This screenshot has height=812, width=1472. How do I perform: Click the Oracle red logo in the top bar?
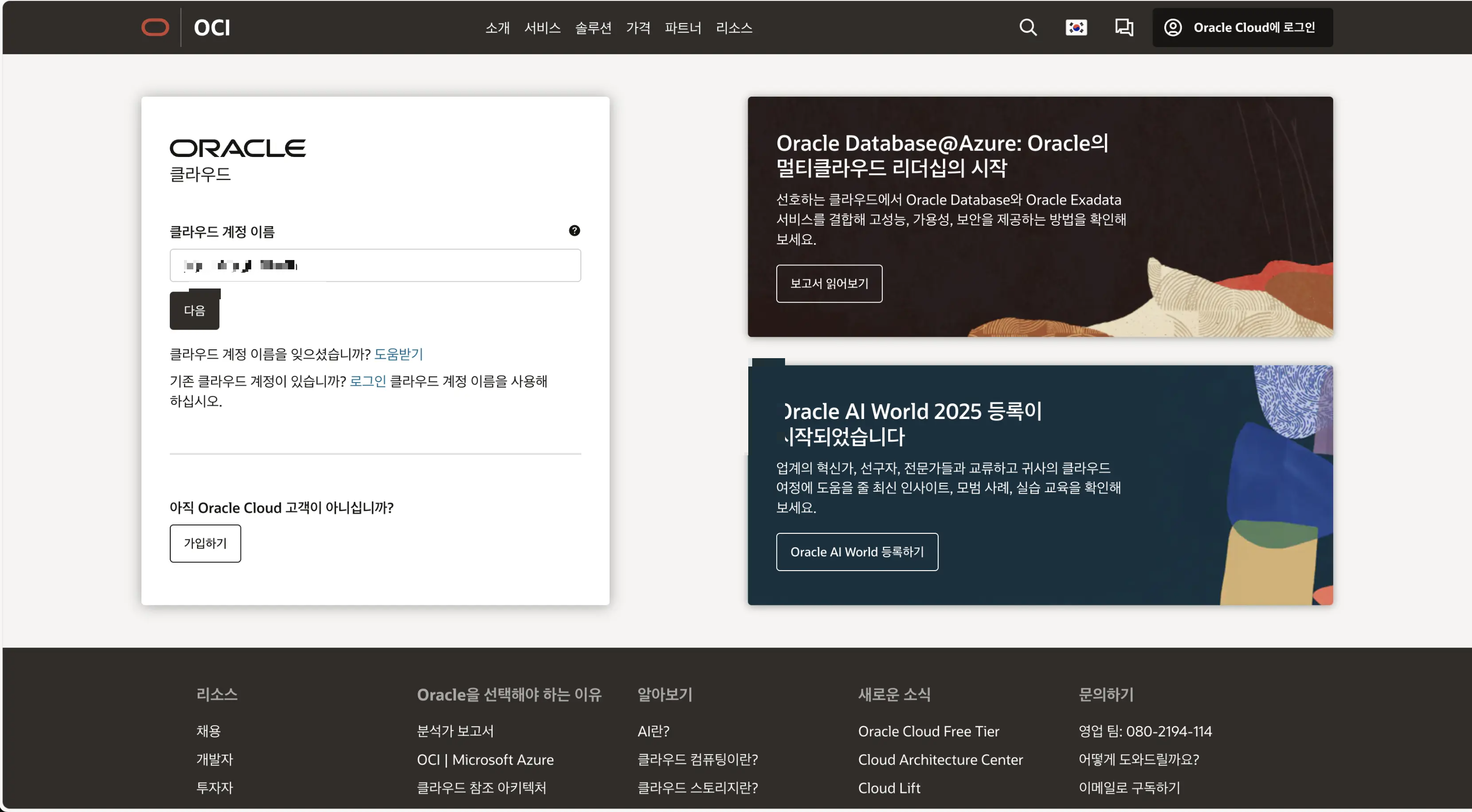click(x=155, y=27)
